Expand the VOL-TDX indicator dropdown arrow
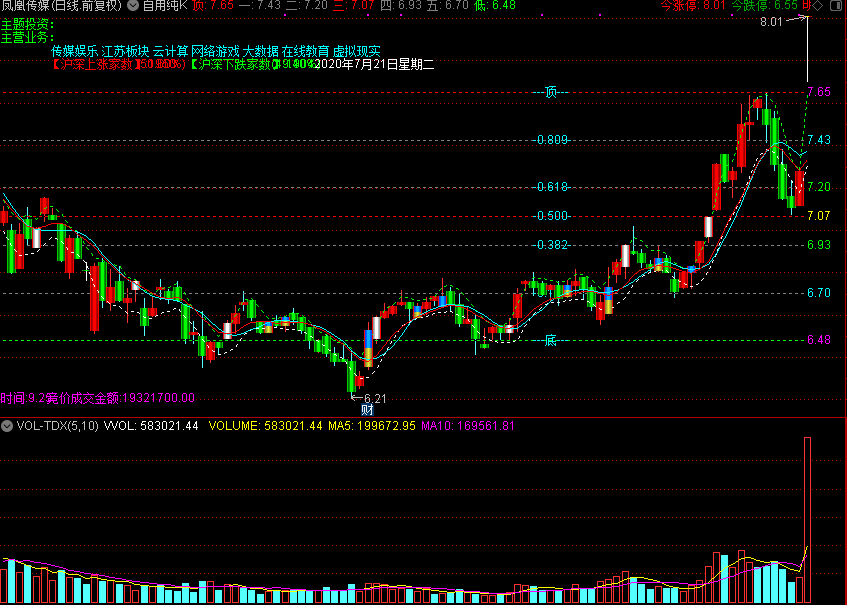 7,426
